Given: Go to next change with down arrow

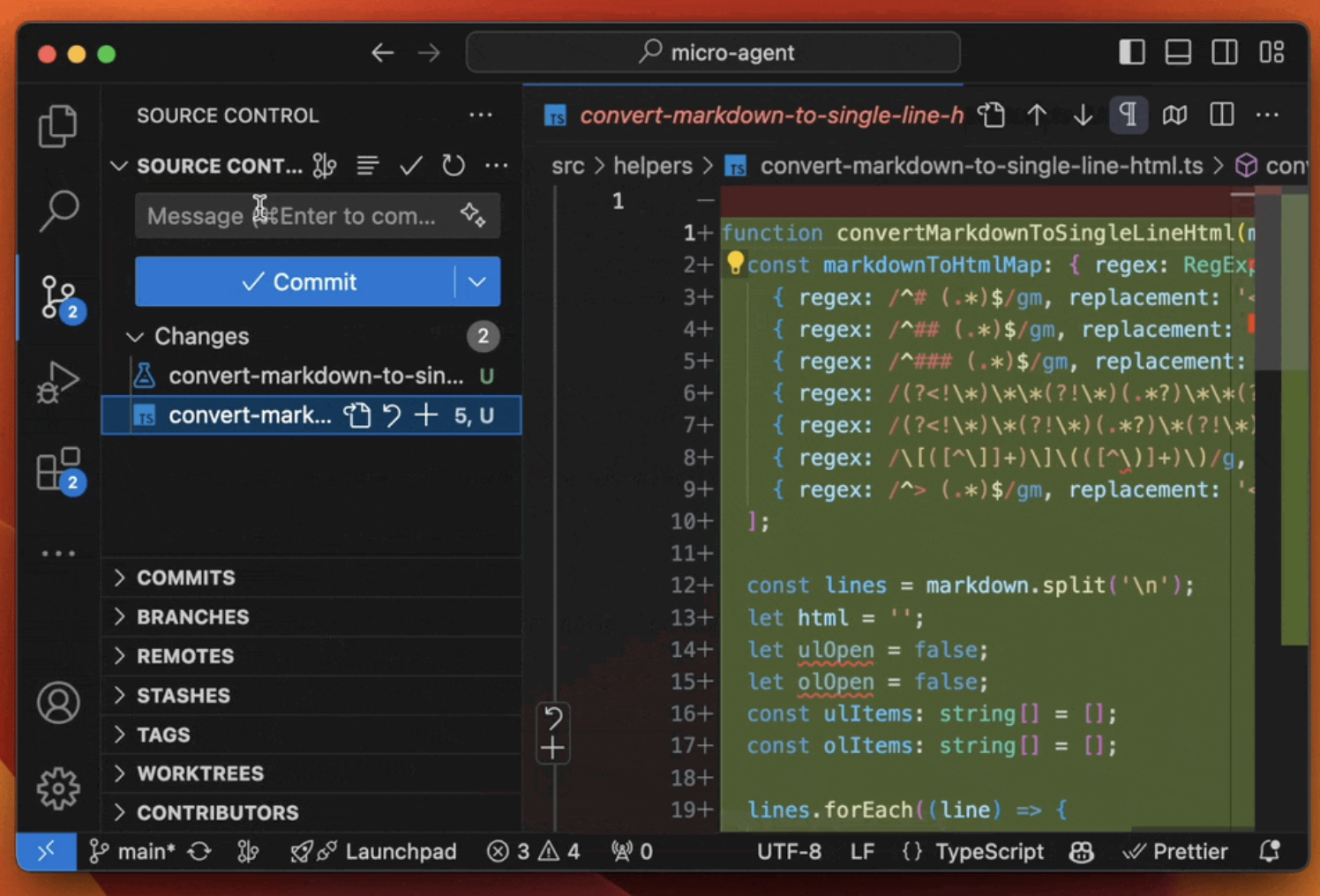Looking at the screenshot, I should [x=1083, y=116].
